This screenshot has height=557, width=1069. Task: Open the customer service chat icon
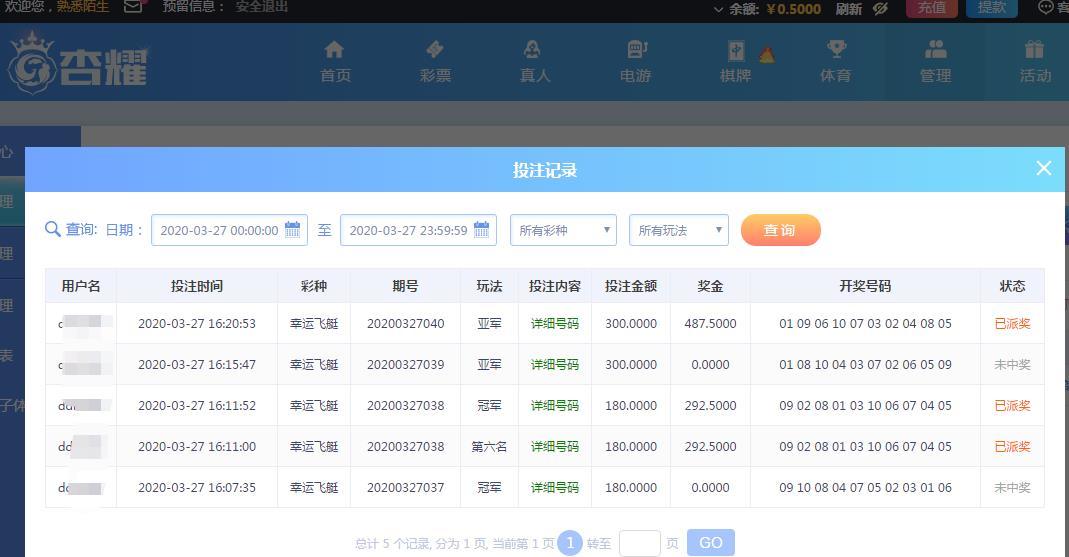[x=1045, y=7]
